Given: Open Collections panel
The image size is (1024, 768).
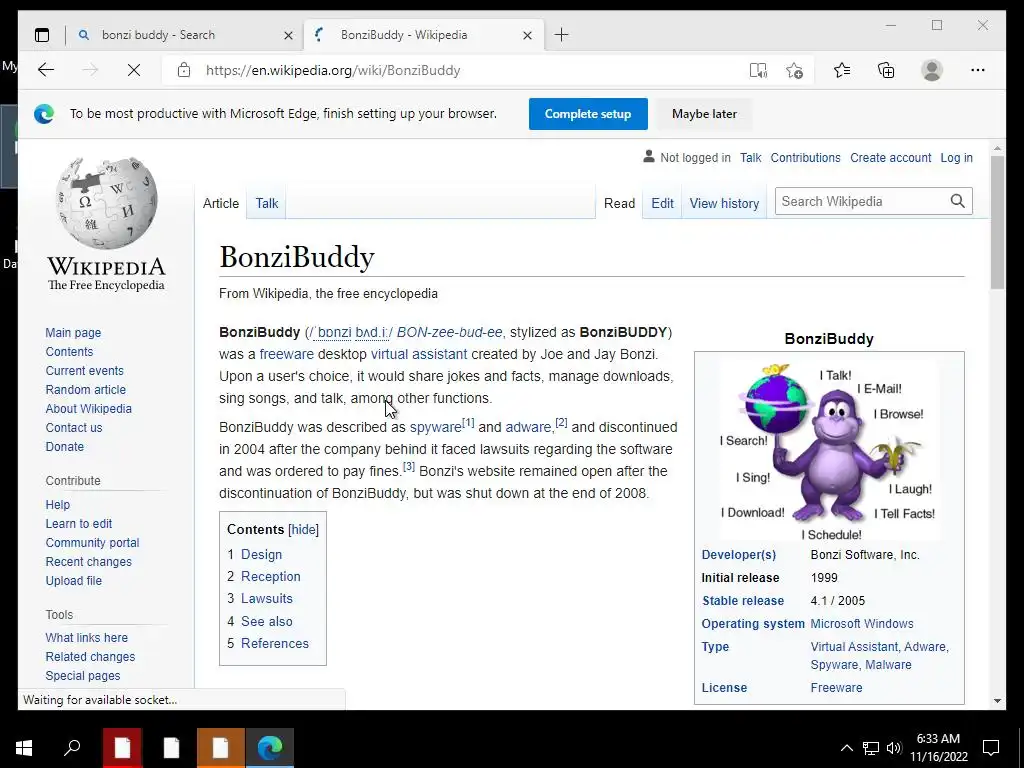Looking at the screenshot, I should [x=886, y=70].
